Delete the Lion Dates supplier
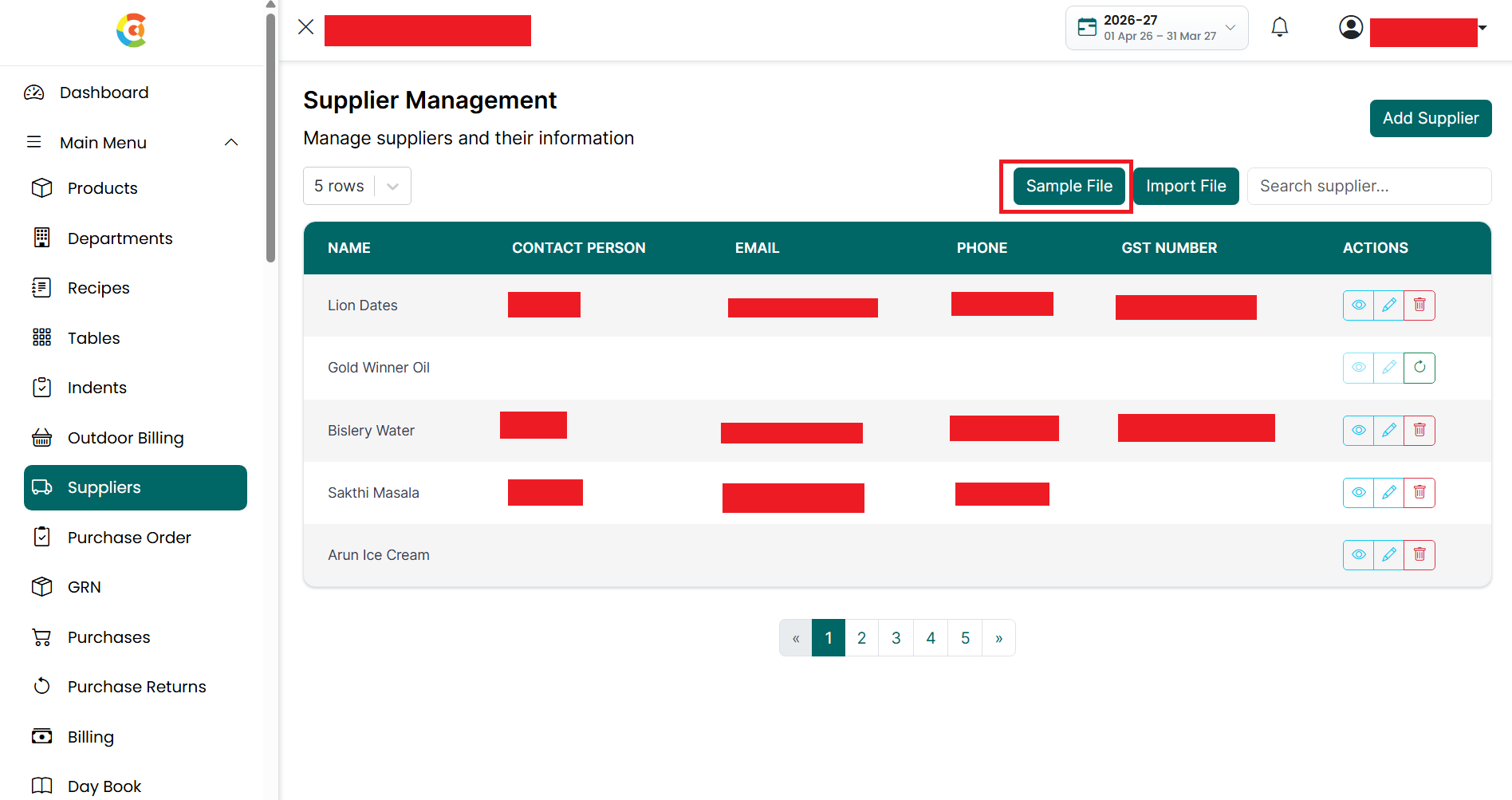Screen dimensions: 1512x800 click(1419, 305)
